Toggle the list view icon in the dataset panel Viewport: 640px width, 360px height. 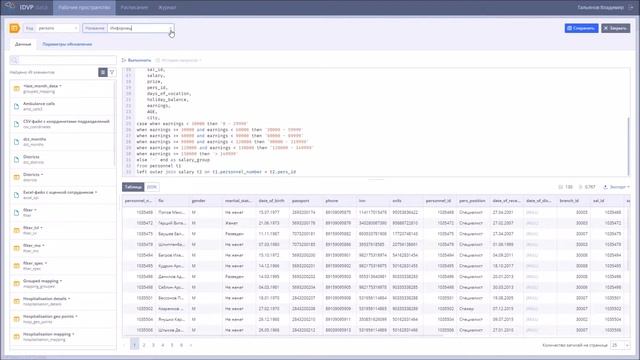103,72
